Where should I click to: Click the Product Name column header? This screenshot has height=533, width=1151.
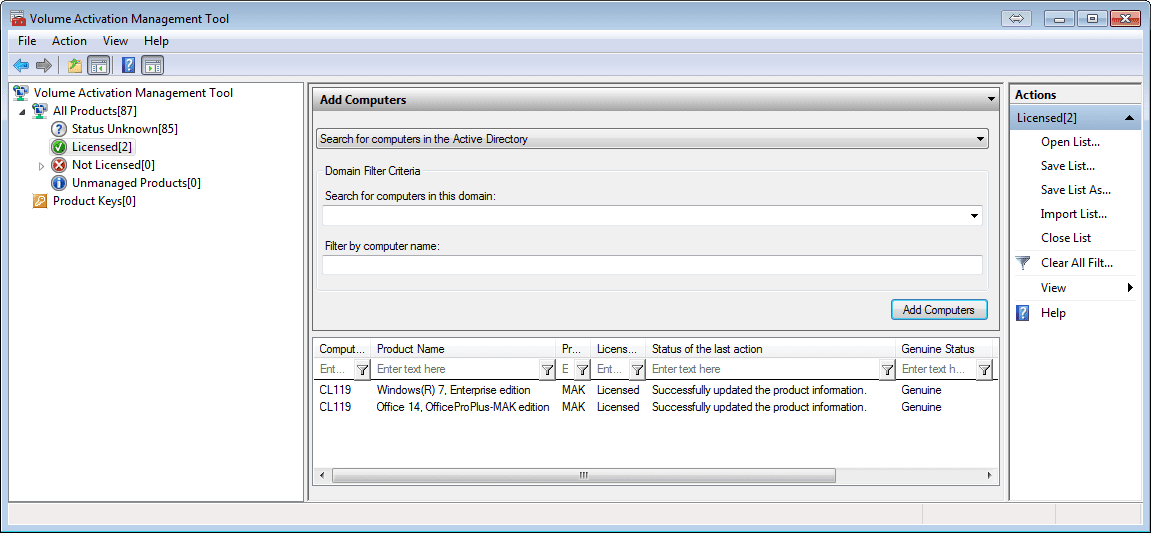[x=465, y=349]
